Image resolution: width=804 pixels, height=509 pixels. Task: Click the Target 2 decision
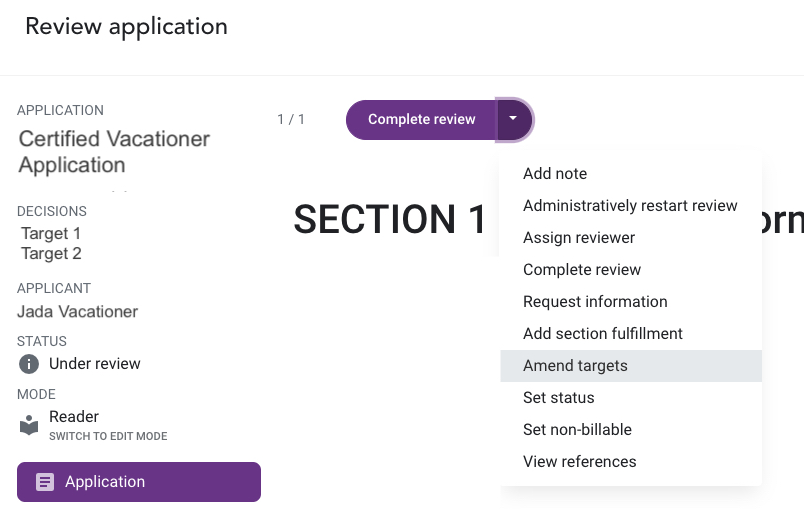pos(51,254)
